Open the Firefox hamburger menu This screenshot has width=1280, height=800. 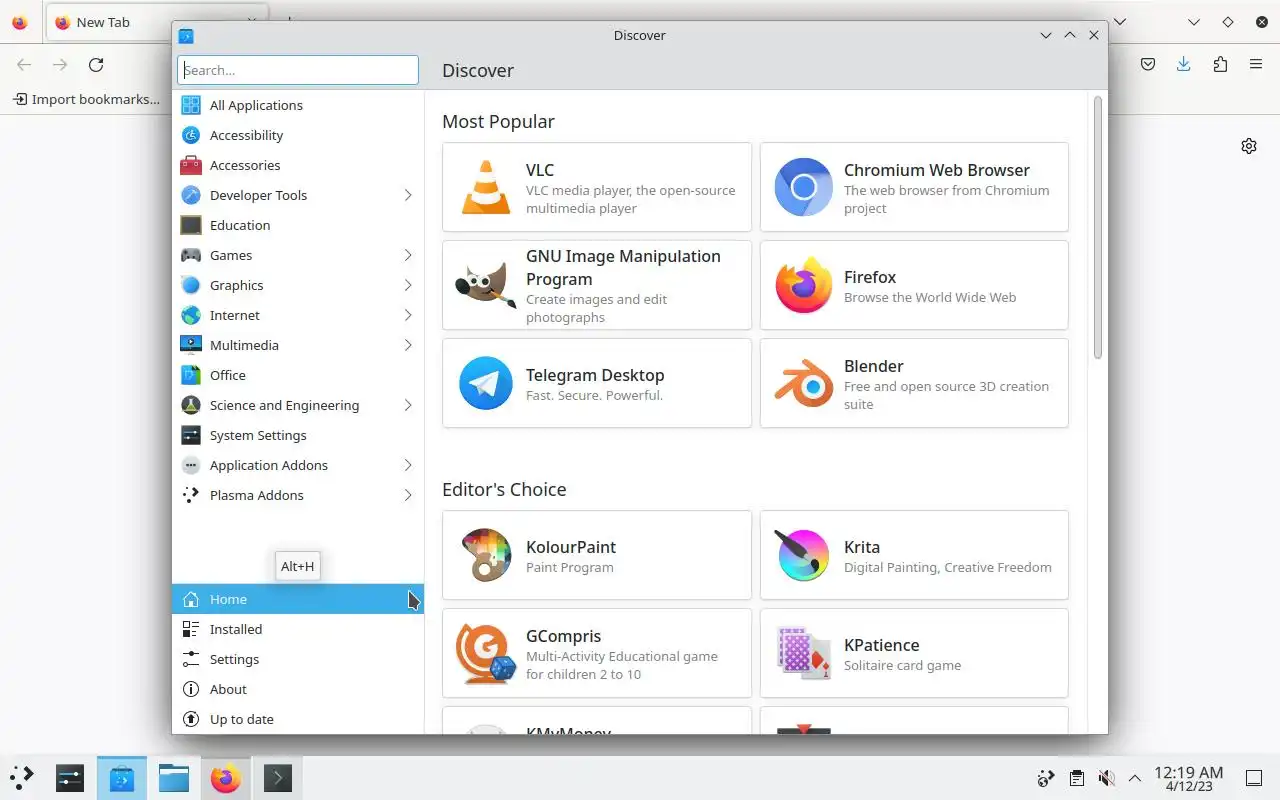tap(1256, 64)
